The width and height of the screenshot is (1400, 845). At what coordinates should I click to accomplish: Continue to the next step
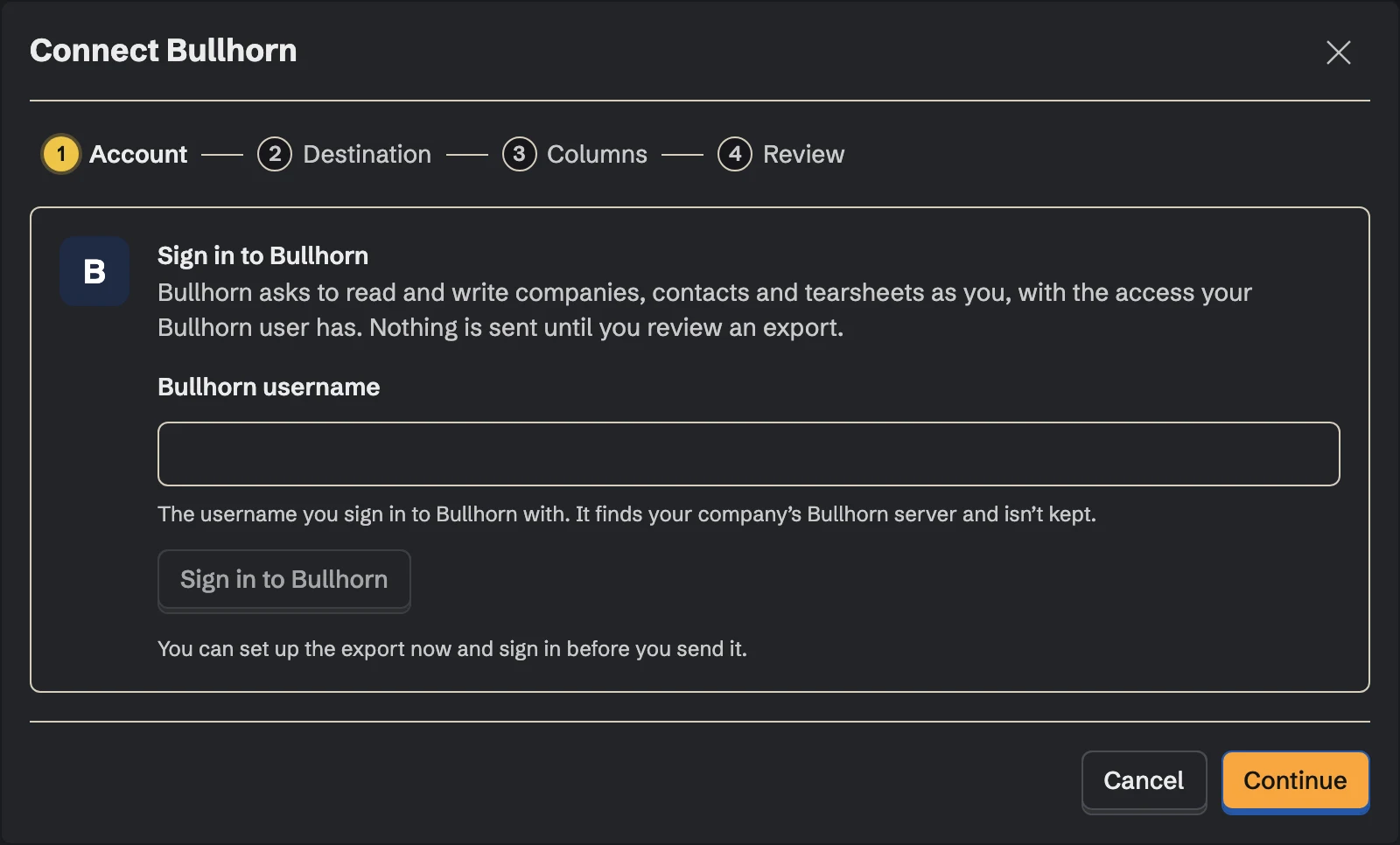click(x=1296, y=780)
